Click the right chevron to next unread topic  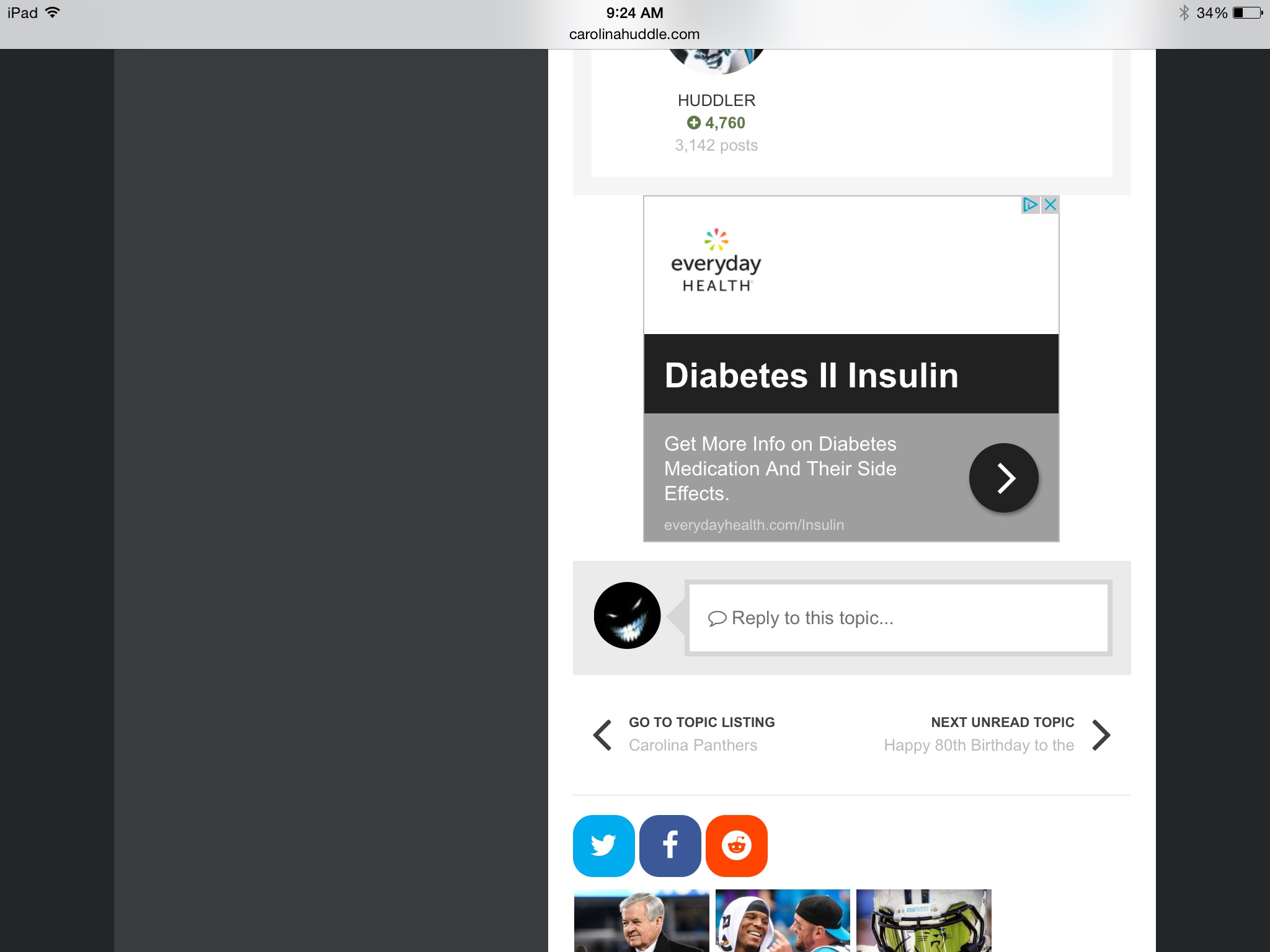(1101, 735)
